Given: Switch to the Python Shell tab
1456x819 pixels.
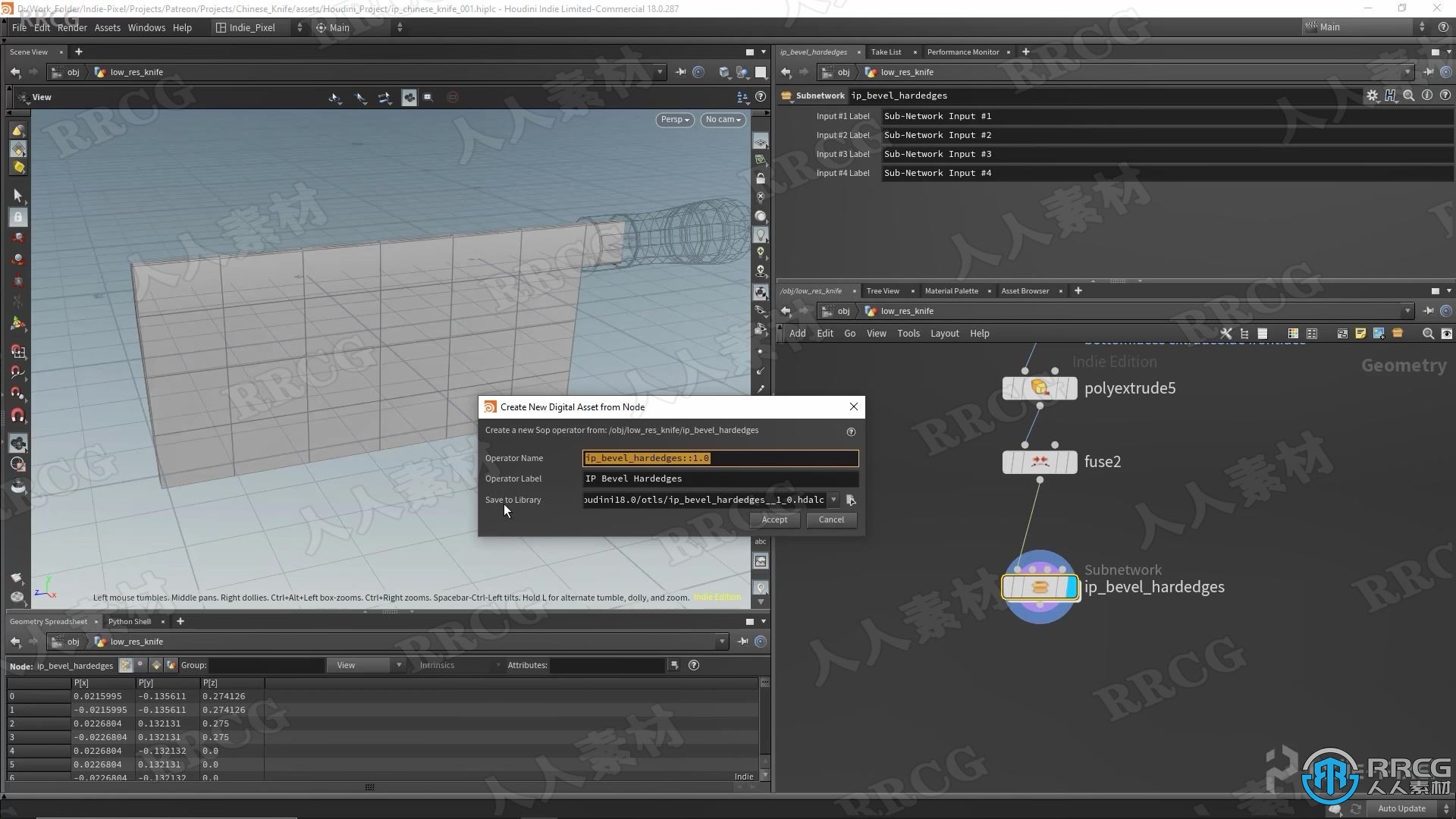Looking at the screenshot, I should 131,621.
